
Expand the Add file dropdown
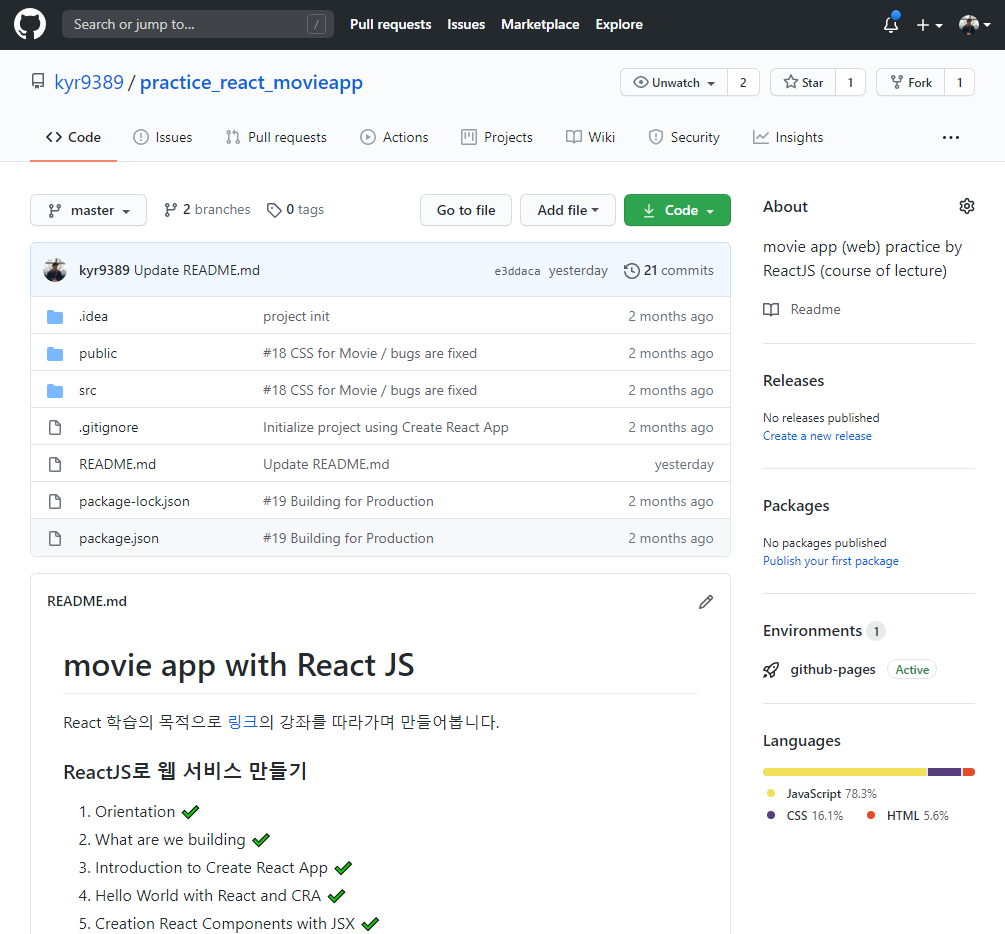coord(568,210)
